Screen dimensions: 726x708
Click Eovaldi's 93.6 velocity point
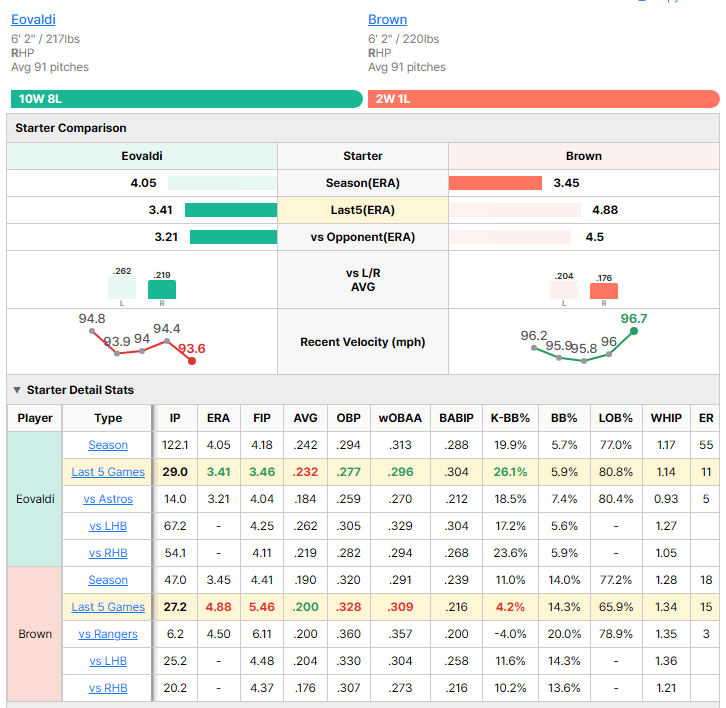[192, 361]
